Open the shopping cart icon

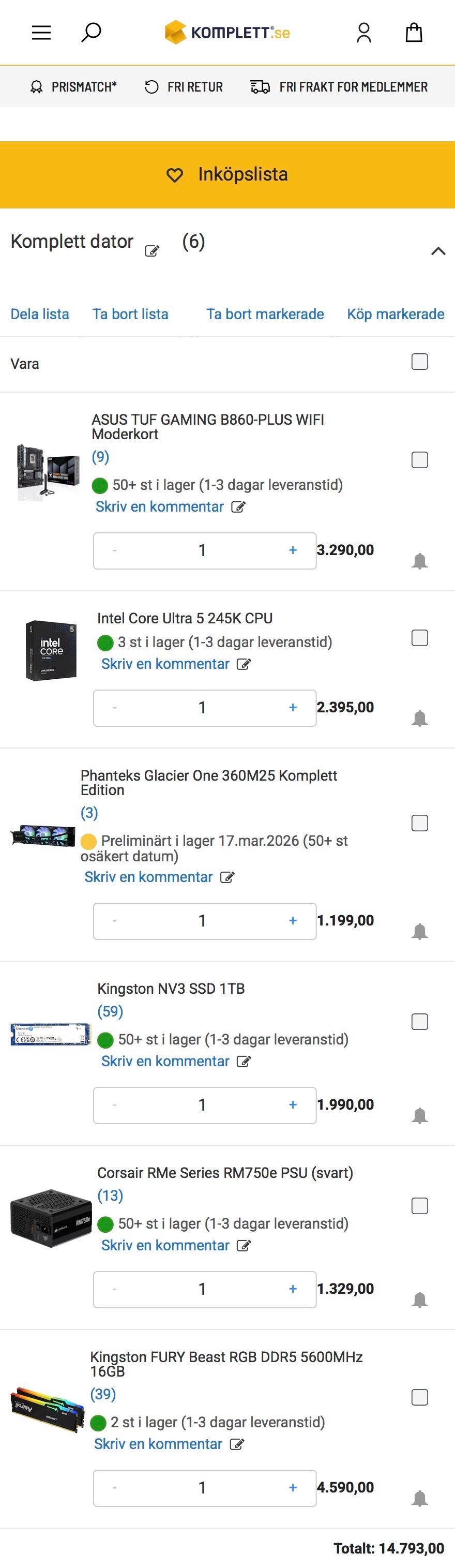[x=414, y=32]
